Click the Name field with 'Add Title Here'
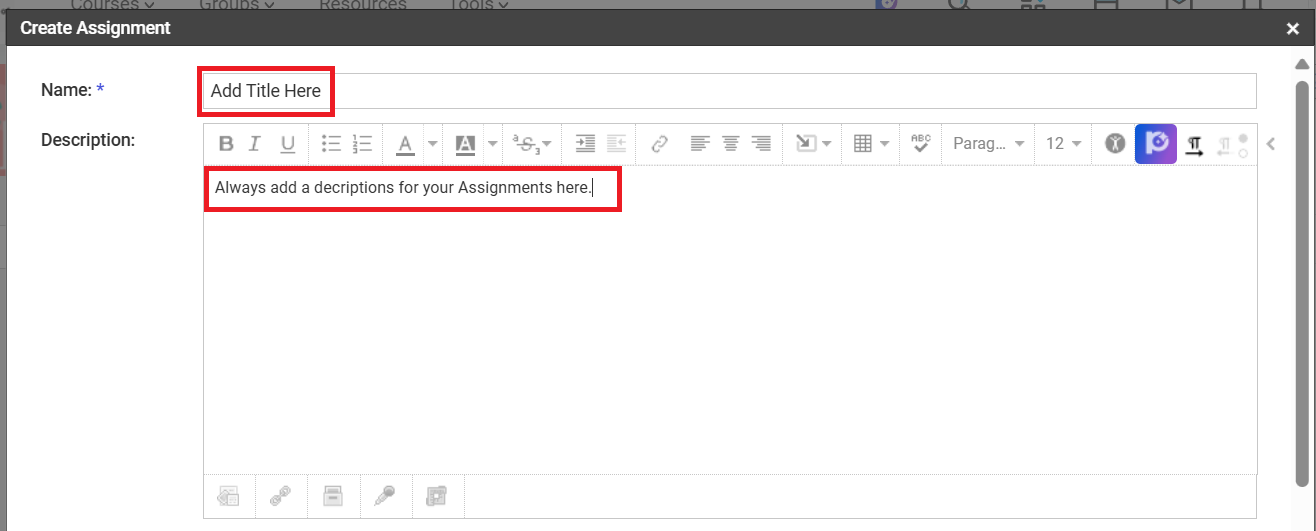 (727, 91)
